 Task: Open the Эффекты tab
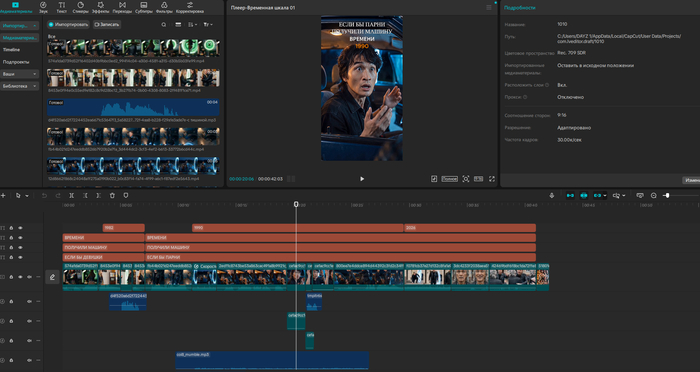(100, 7)
